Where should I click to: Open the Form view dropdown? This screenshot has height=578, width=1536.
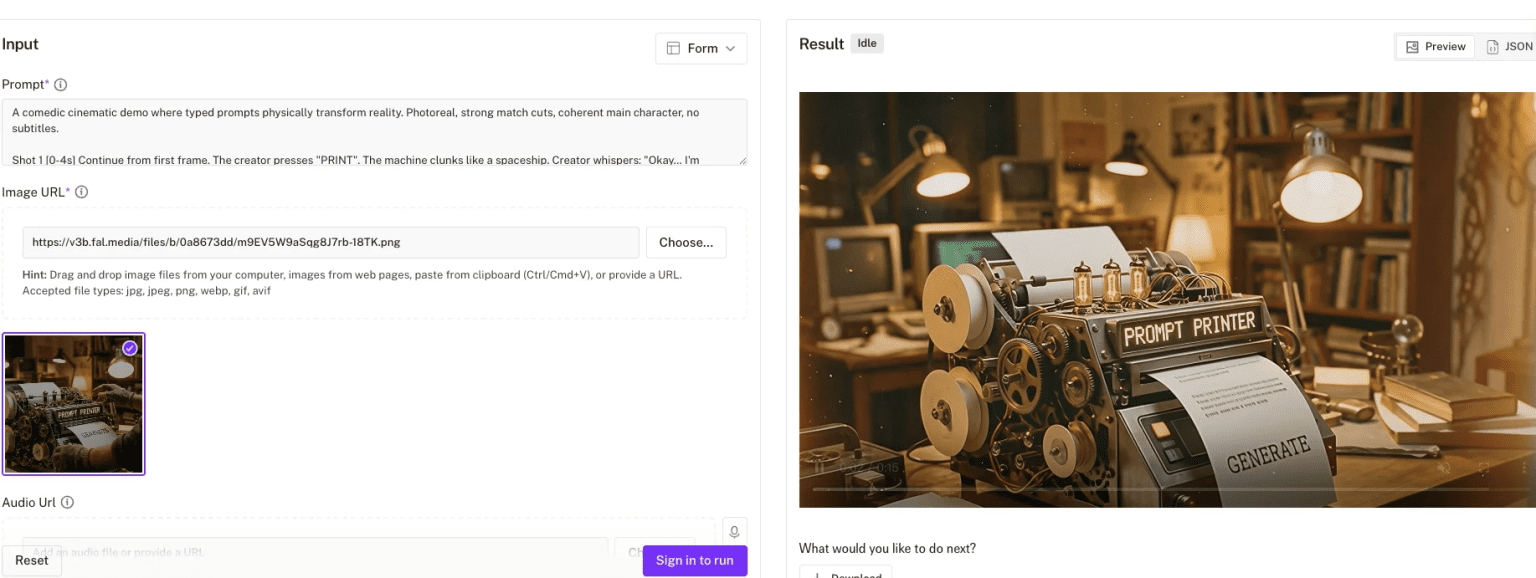pyautogui.click(x=701, y=48)
